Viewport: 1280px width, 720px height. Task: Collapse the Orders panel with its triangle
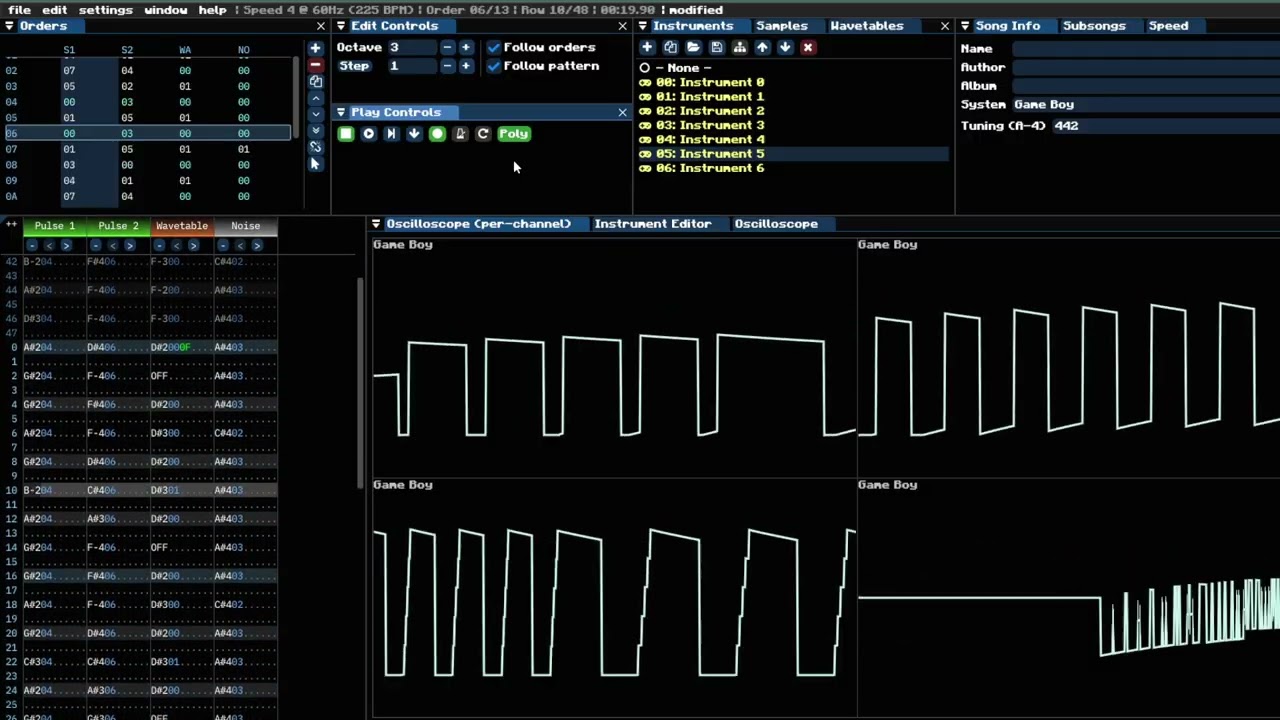(9, 26)
